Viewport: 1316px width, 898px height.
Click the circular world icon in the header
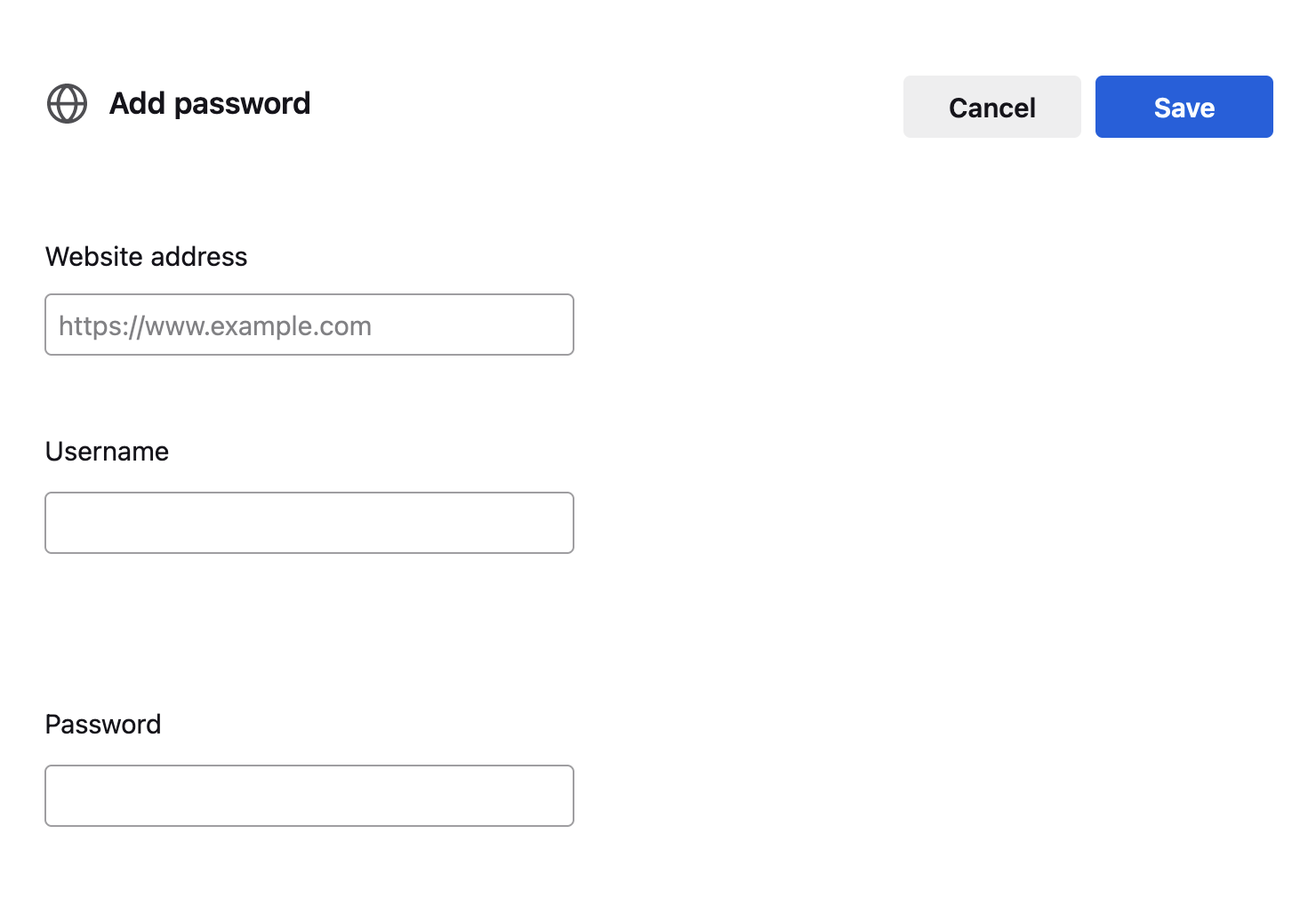67,103
